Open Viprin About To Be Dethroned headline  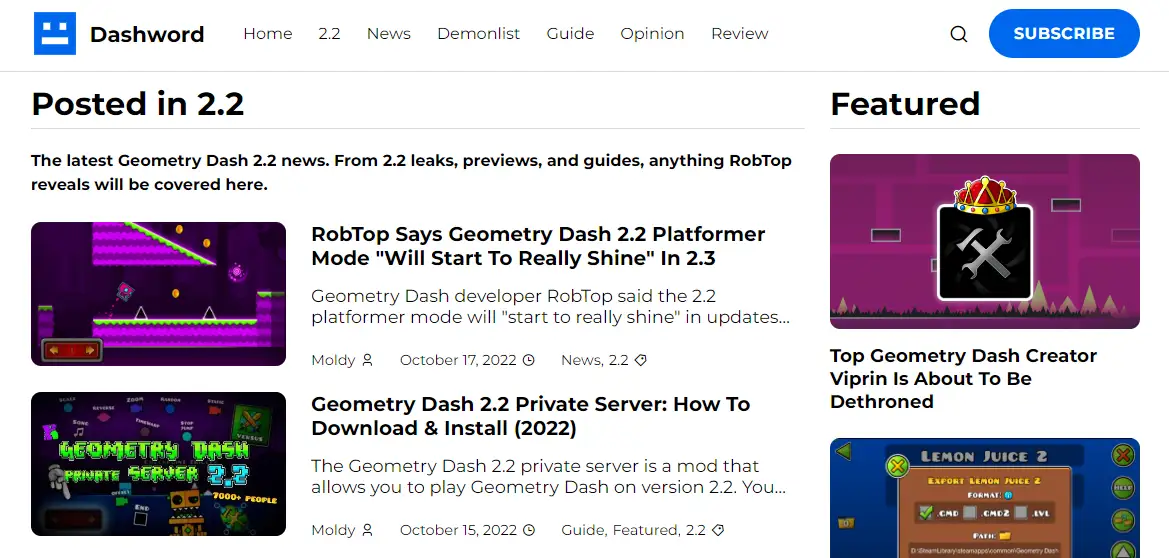pos(963,378)
